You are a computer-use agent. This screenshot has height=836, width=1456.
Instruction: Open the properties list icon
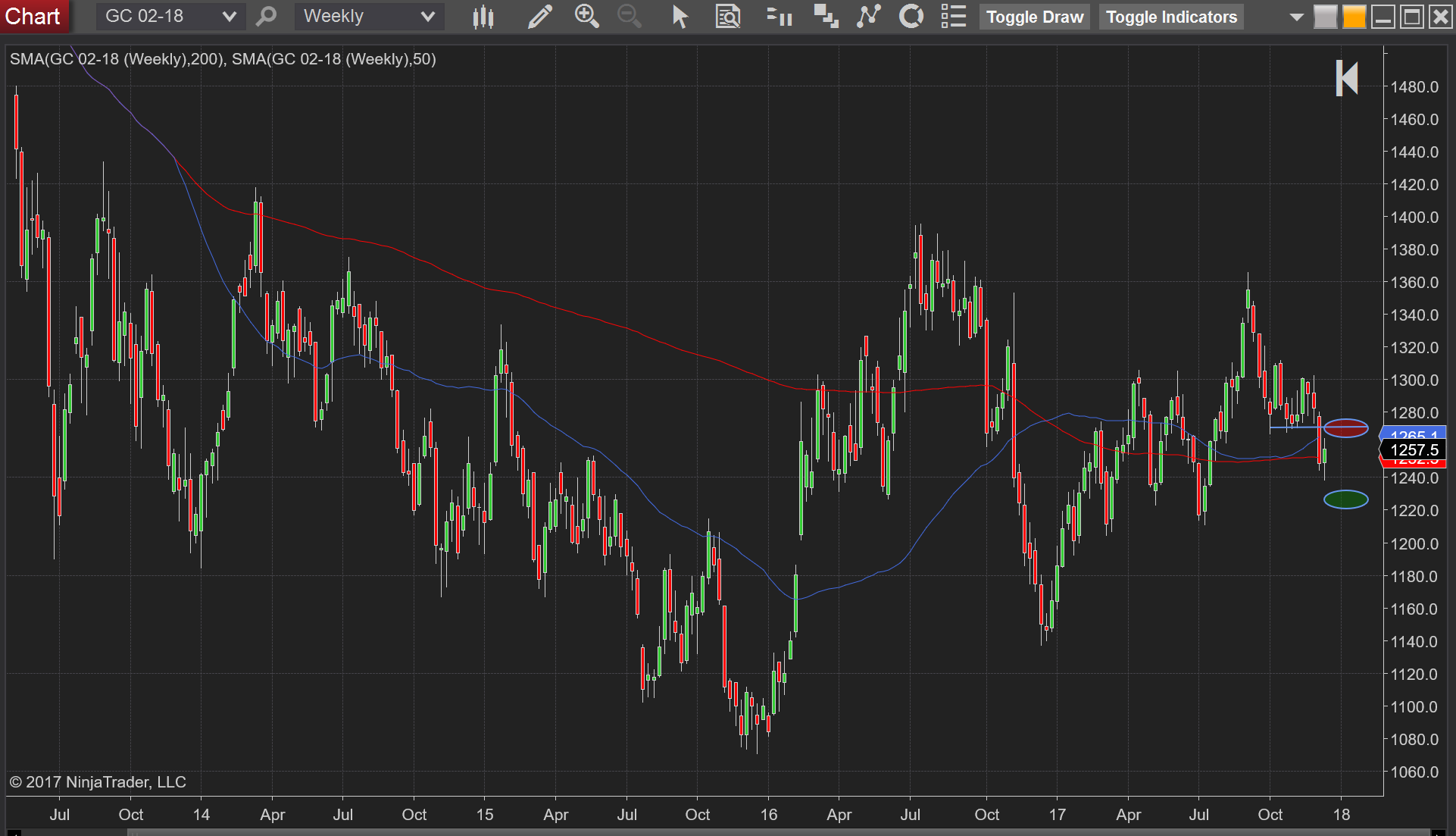[954, 16]
